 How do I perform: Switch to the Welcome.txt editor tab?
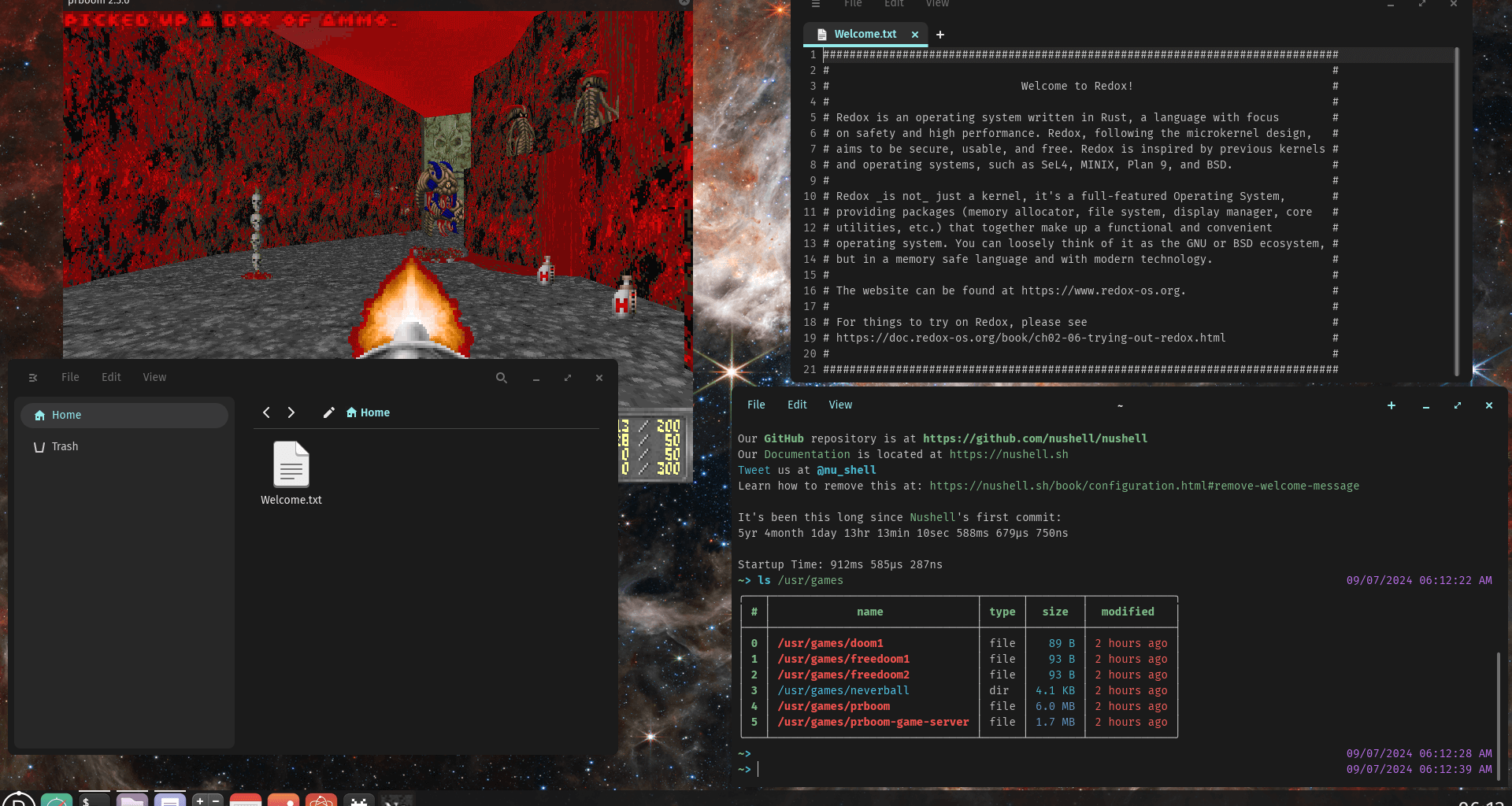coord(865,34)
